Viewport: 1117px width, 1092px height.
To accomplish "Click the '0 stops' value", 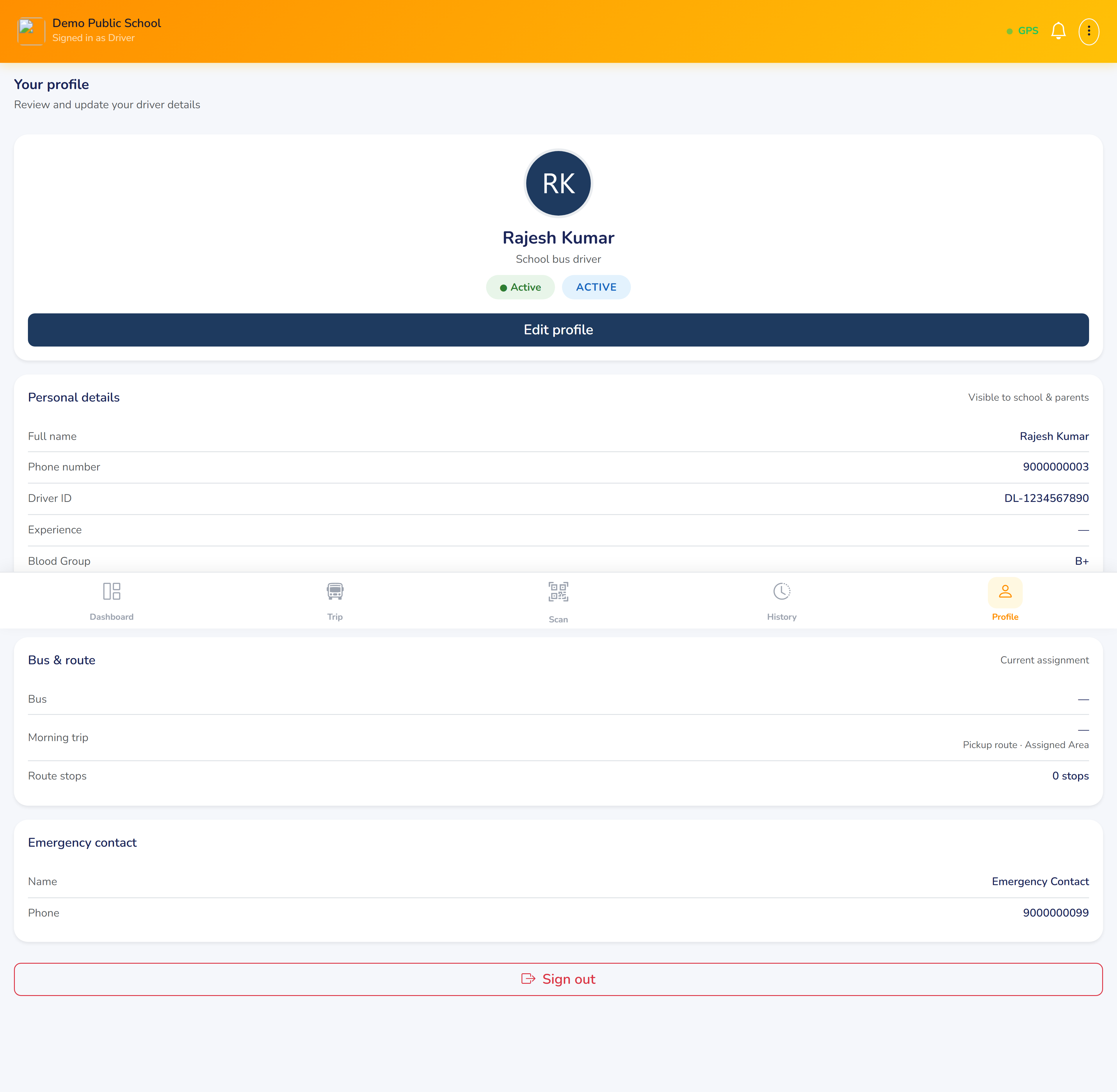I will click(1070, 776).
